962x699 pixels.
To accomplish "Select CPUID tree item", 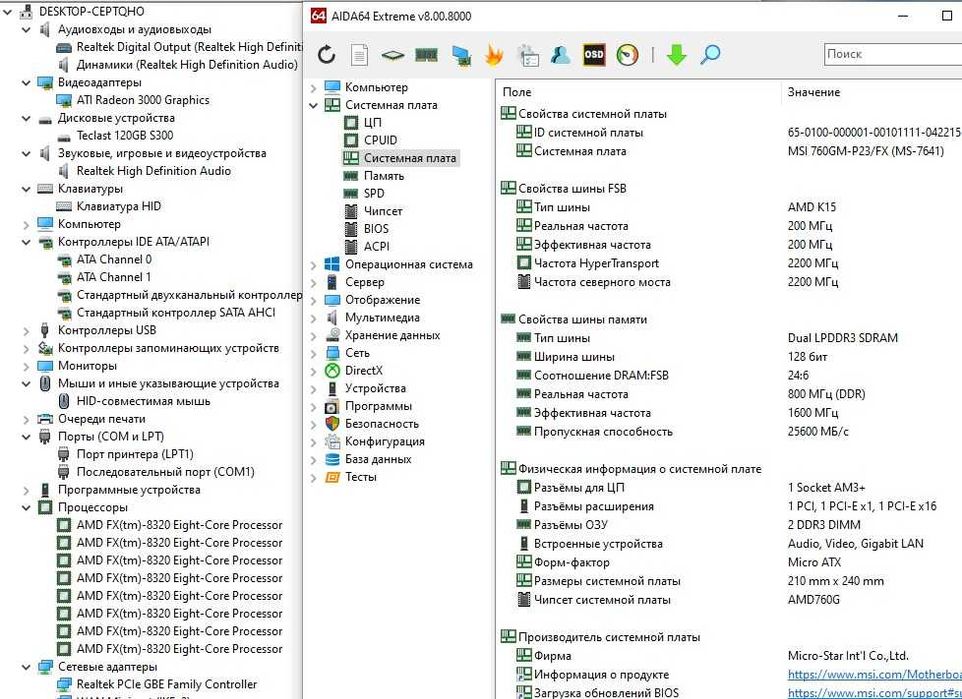I will point(380,140).
